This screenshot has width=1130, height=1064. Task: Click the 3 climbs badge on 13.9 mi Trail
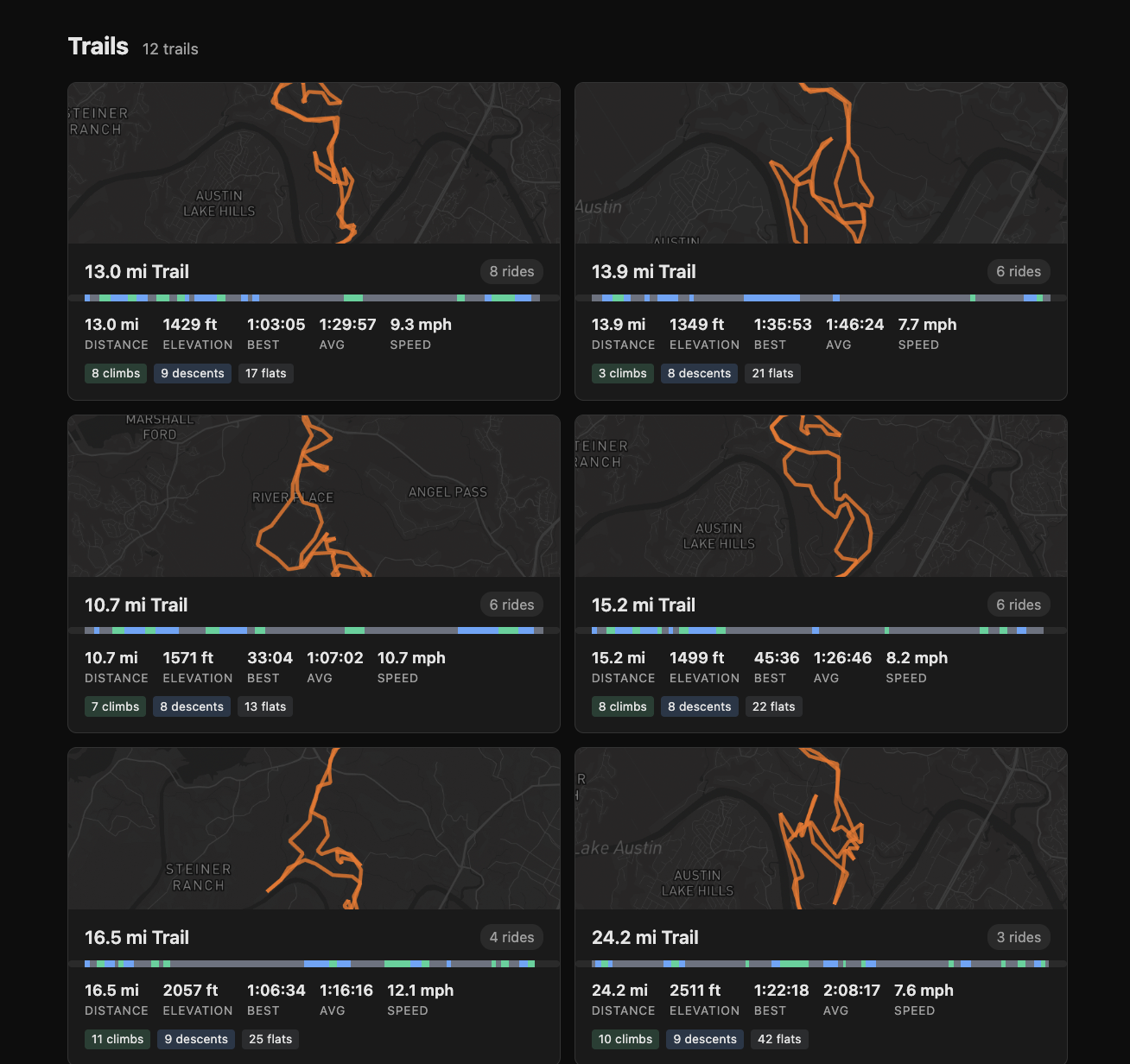coord(622,373)
